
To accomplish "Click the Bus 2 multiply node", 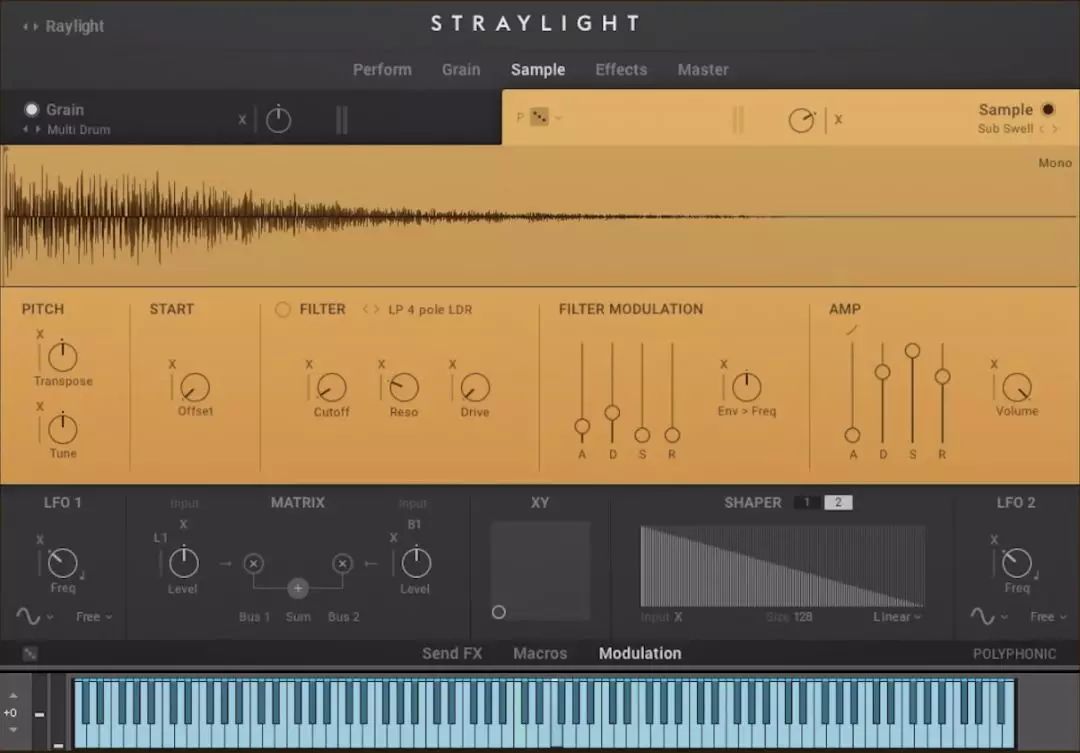I will pos(342,564).
